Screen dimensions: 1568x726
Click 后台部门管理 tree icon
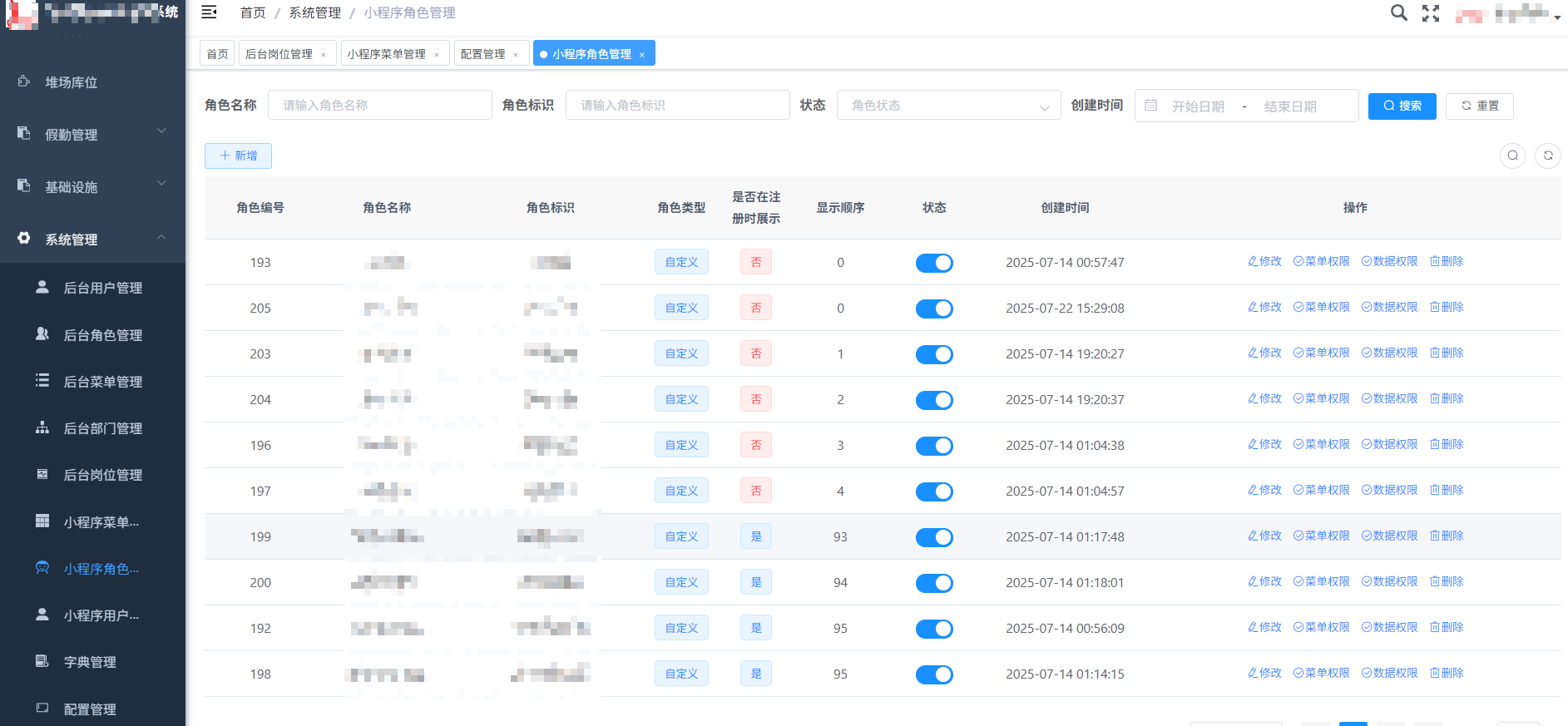pos(42,427)
